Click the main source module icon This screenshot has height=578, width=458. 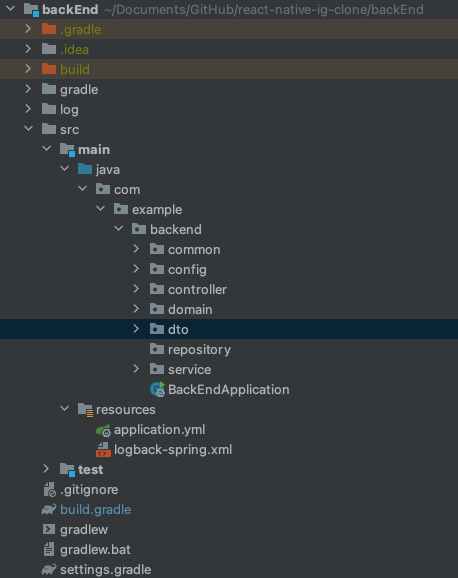coord(67,150)
